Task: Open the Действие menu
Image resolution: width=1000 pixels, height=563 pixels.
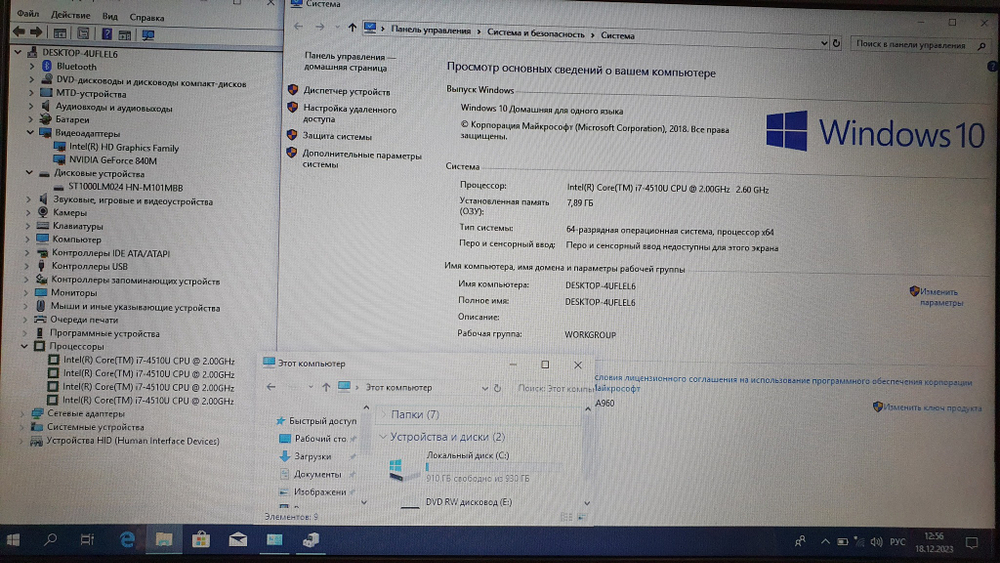Action: click(x=70, y=15)
